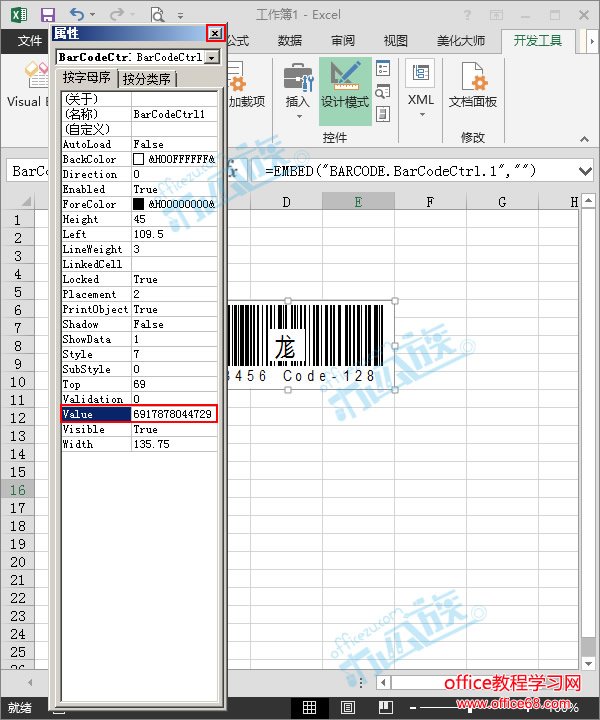
Task: Open the Undo history dropdown arrow
Action: [x=92, y=15]
